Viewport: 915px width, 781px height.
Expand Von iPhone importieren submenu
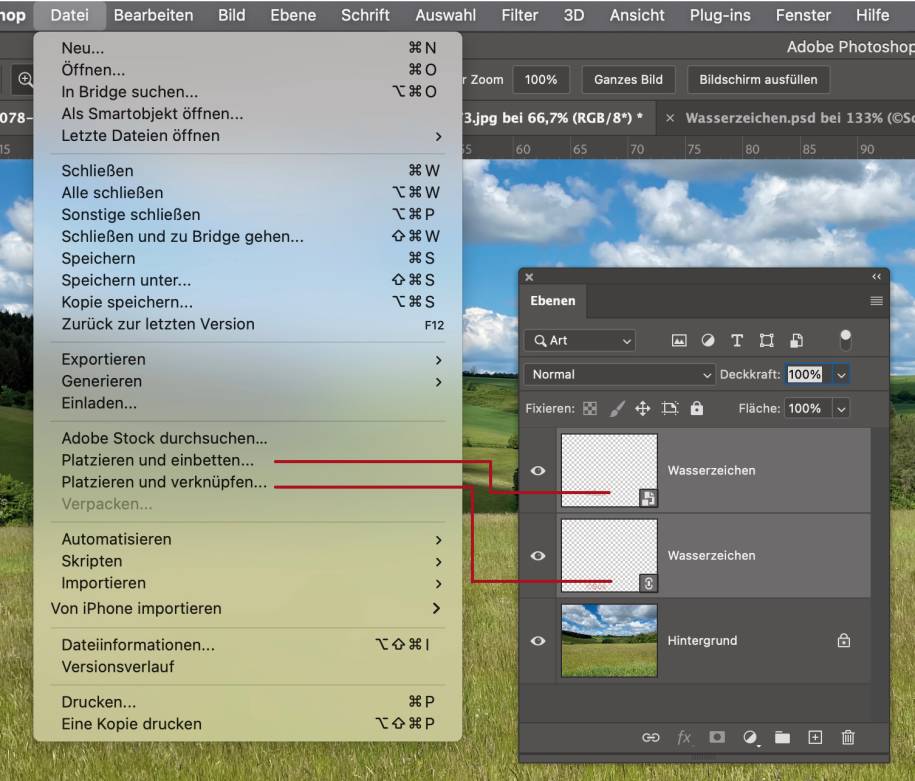coord(248,609)
